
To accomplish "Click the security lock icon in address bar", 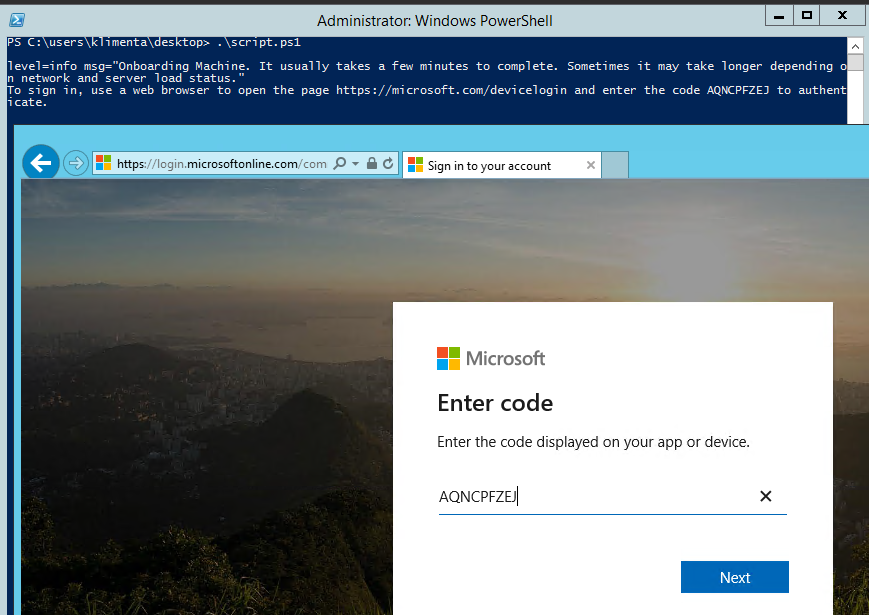I will (372, 163).
